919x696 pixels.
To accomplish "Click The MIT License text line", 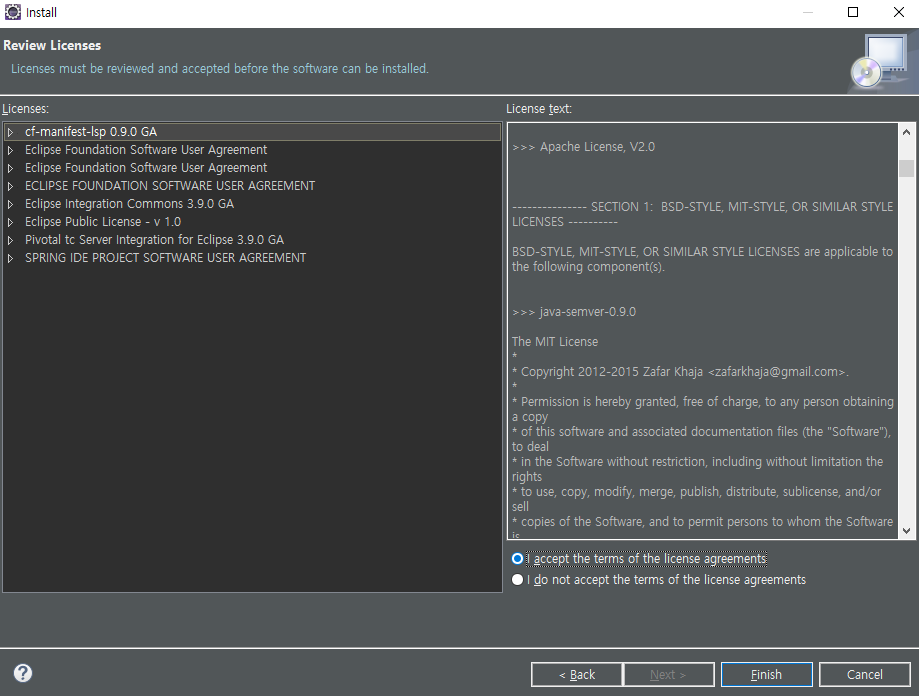I will coord(555,342).
